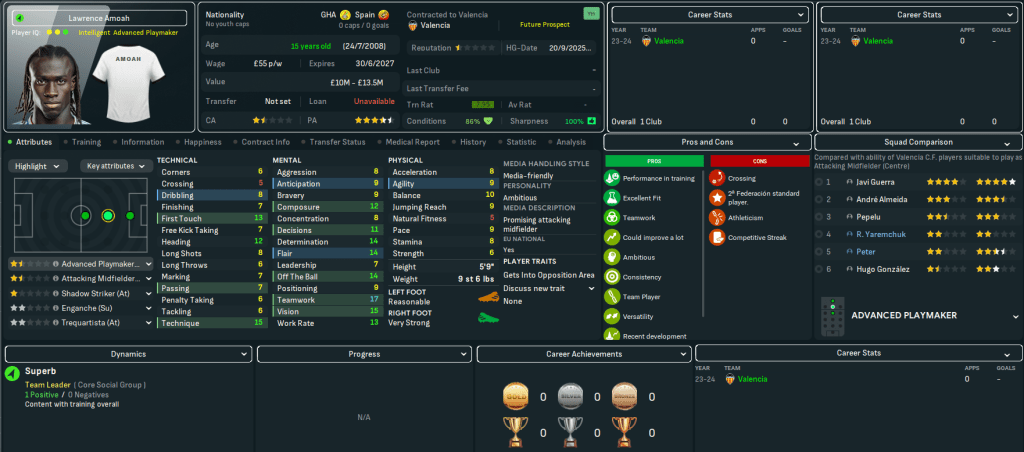Screen dimensions: 1024x452
Task: Open the Medical Report tab
Action: (412, 142)
